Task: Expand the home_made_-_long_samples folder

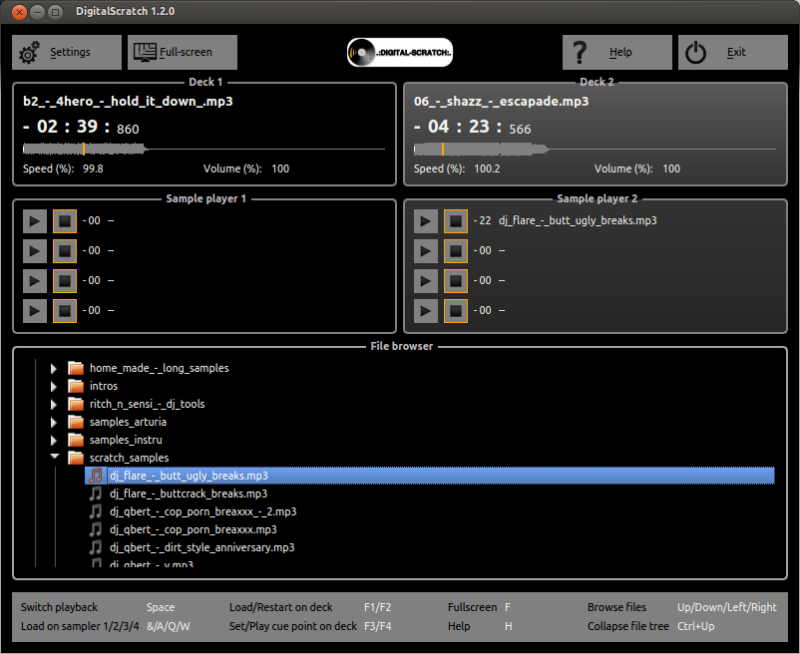Action: [54, 368]
